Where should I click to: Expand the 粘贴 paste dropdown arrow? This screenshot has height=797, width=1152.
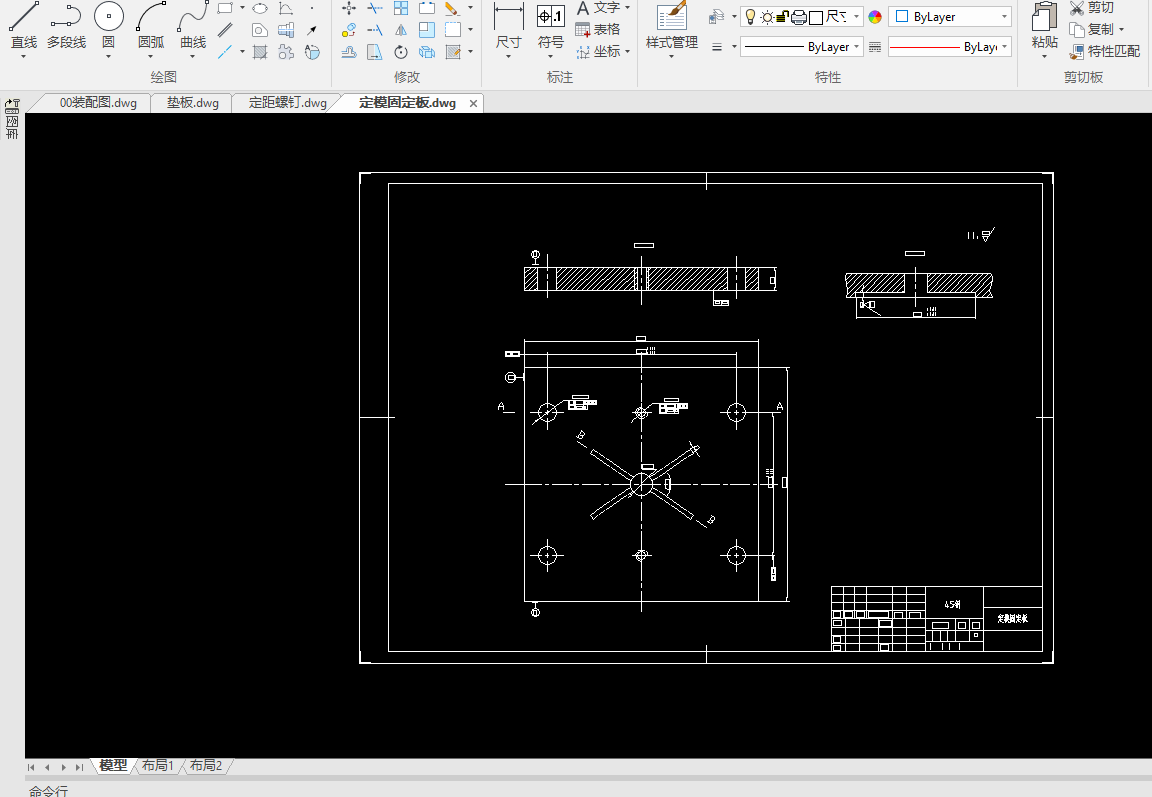[1044, 57]
